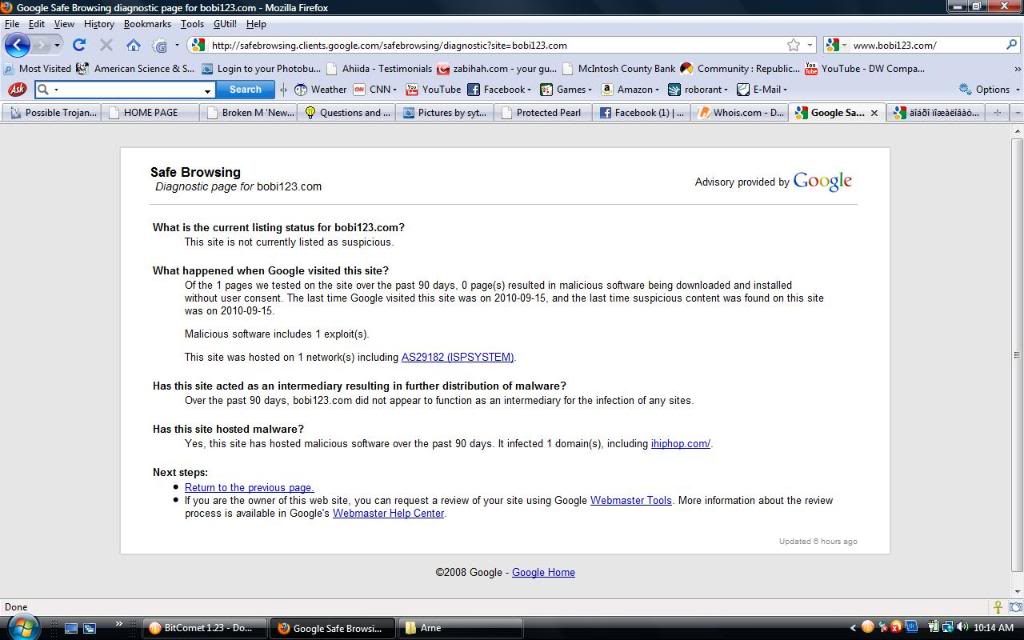Image resolution: width=1024 pixels, height=640 pixels.
Task: Reload the page with the refresh icon
Action: pos(79,45)
